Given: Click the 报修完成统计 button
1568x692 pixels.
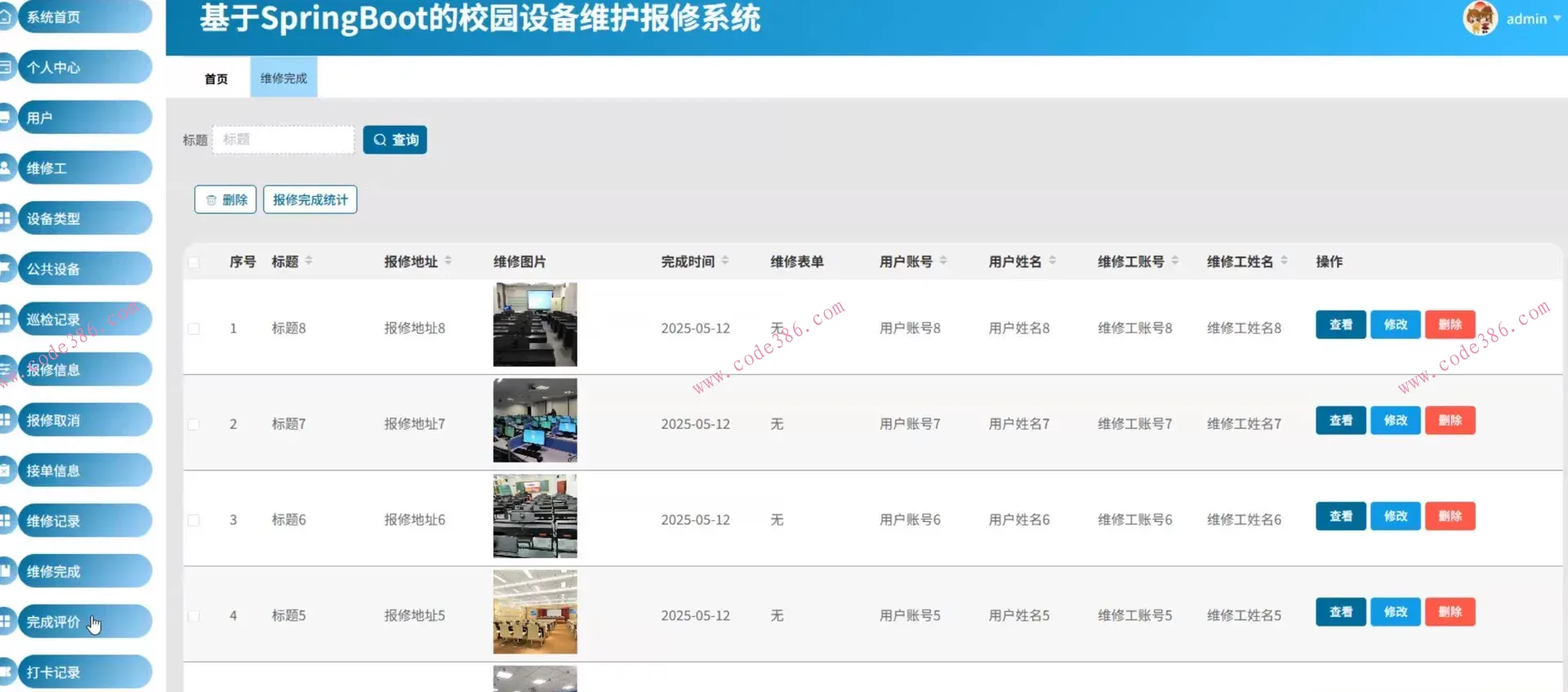Looking at the screenshot, I should pyautogui.click(x=310, y=199).
